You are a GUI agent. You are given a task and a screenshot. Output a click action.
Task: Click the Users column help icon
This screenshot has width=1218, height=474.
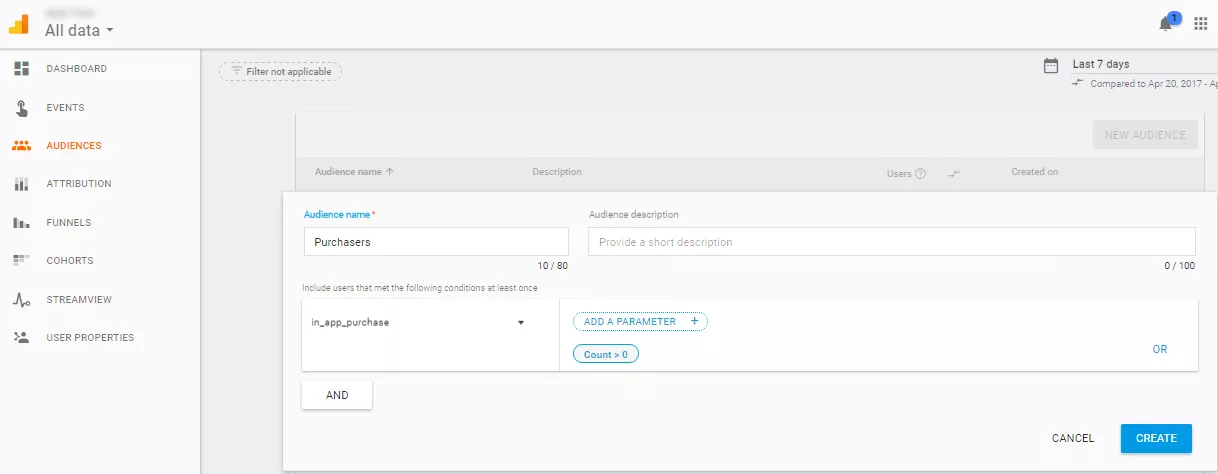tap(920, 173)
